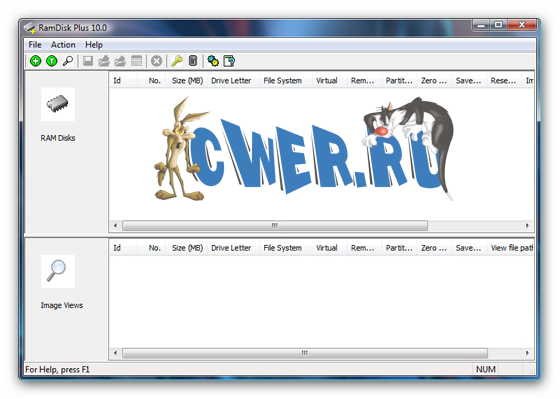Click the RAM Disks label
The width and height of the screenshot is (560, 399).
[x=58, y=138]
